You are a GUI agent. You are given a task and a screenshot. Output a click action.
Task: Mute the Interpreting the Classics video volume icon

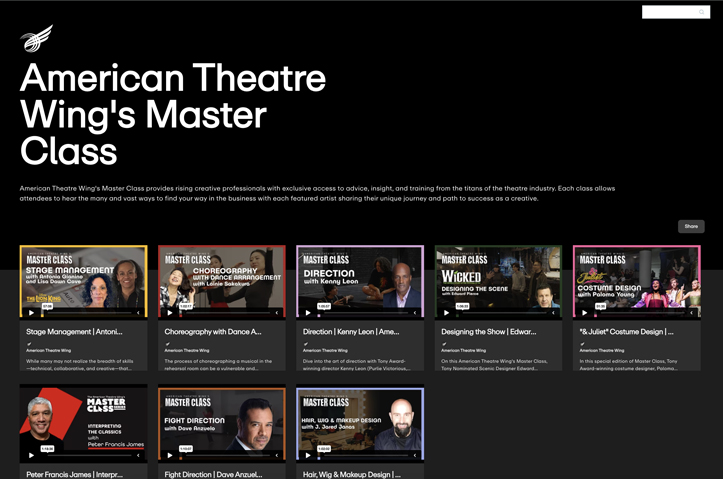138,455
